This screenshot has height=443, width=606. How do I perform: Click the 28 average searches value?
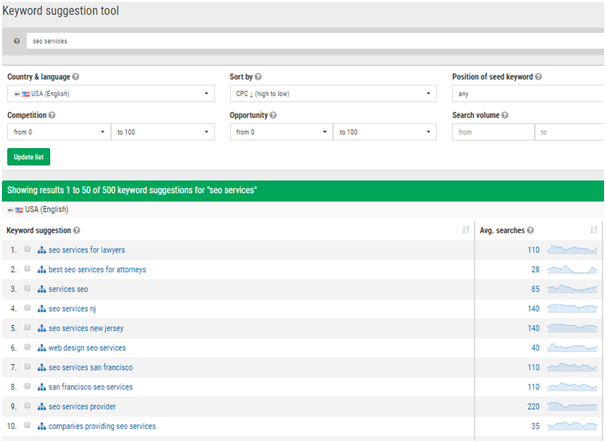pos(535,269)
